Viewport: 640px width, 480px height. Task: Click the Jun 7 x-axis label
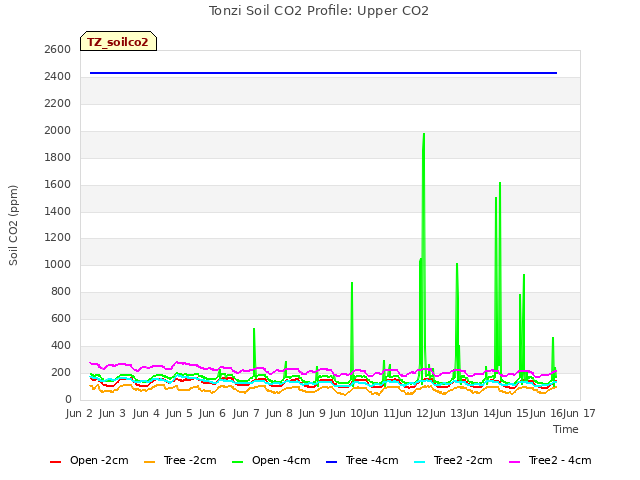click(x=246, y=413)
